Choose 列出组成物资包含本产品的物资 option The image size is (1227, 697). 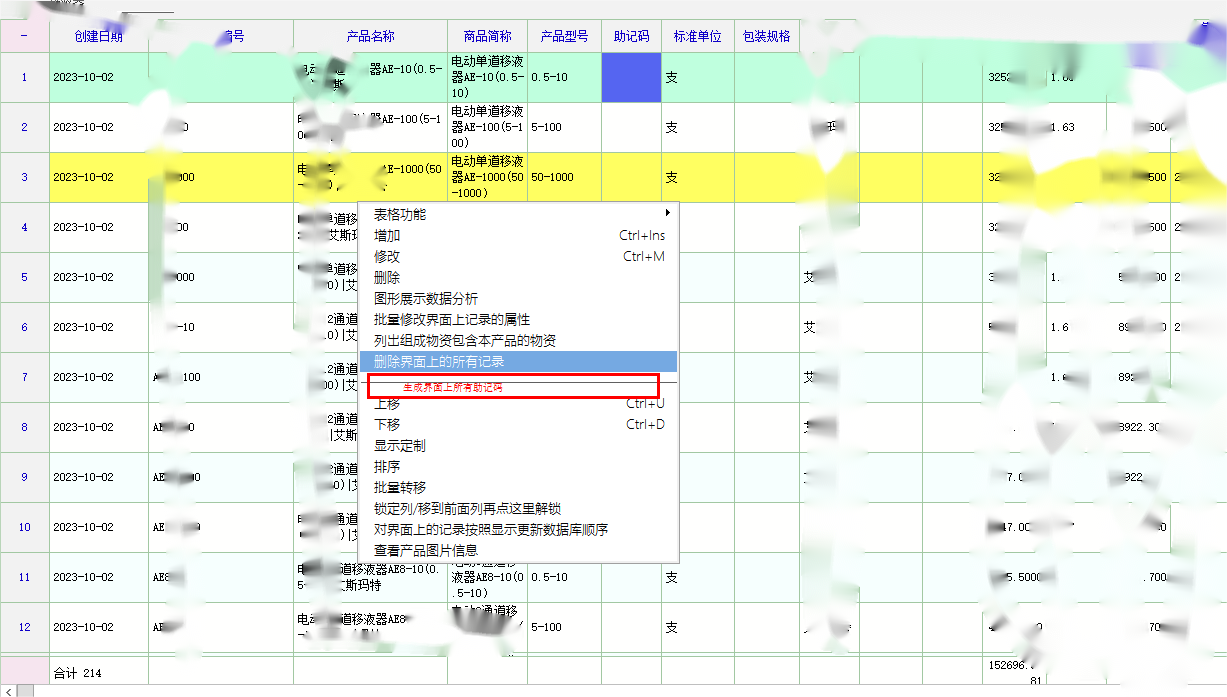[x=465, y=341]
